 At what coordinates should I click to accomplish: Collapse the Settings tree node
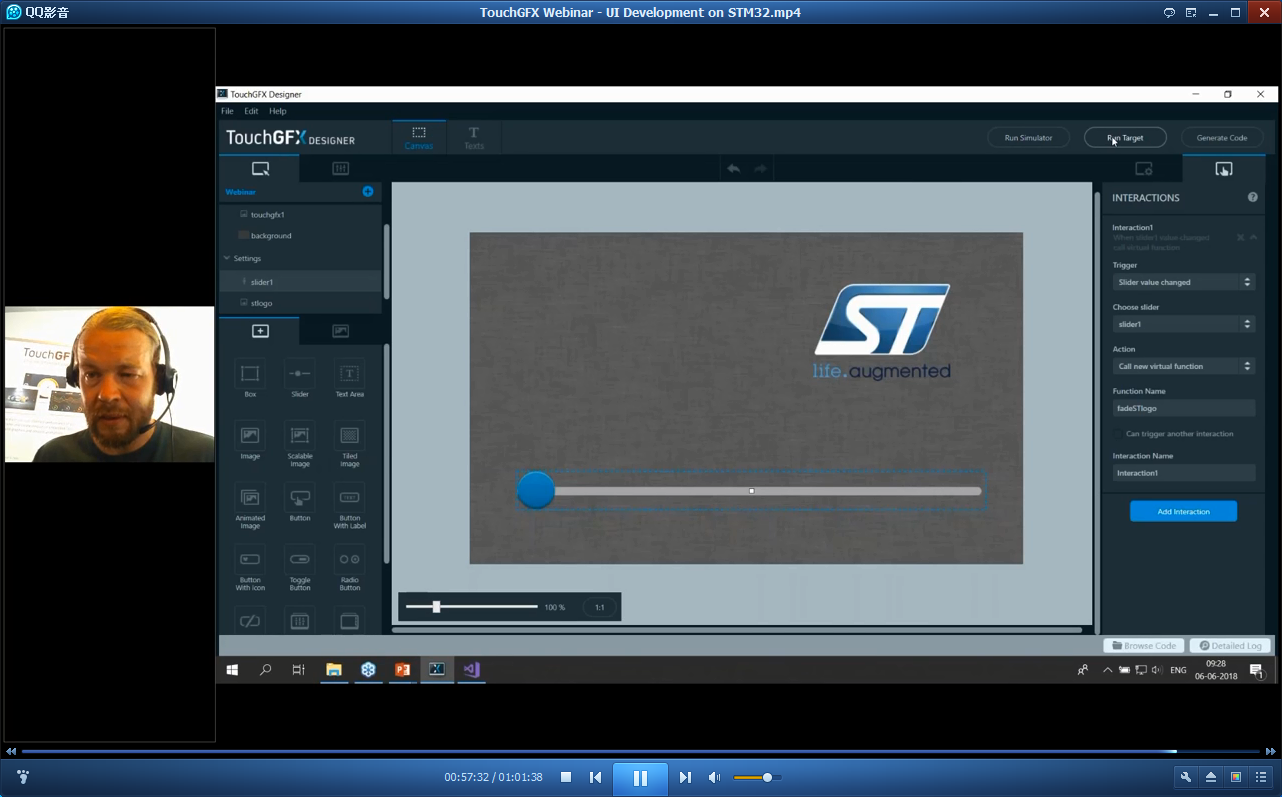coord(227,258)
